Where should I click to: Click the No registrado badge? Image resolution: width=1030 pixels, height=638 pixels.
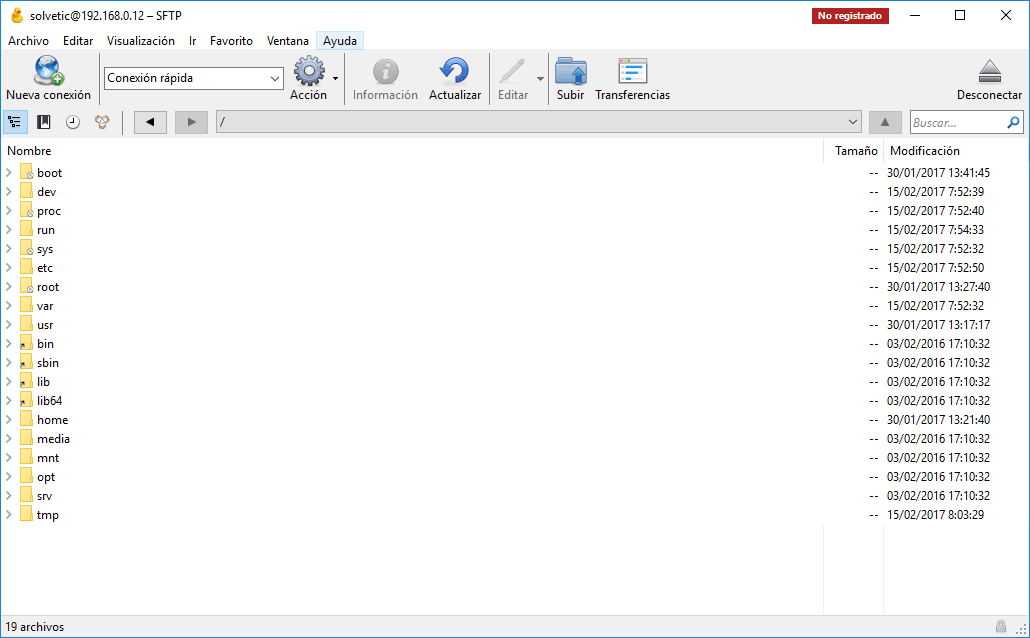point(850,16)
